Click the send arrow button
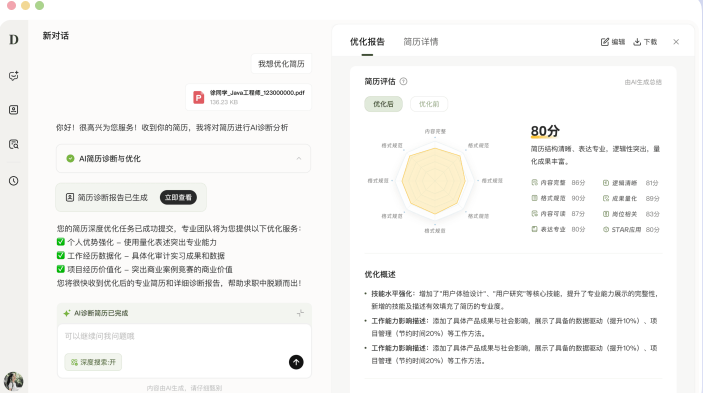The width and height of the screenshot is (703, 393). pos(296,362)
